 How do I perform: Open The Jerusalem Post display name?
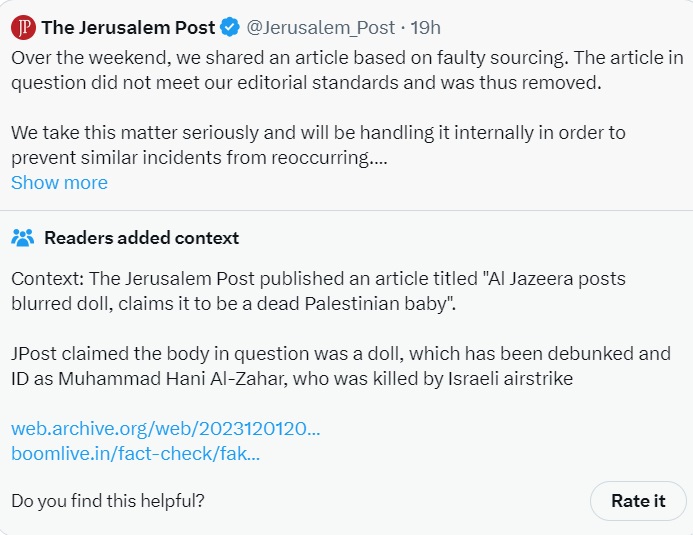click(128, 28)
